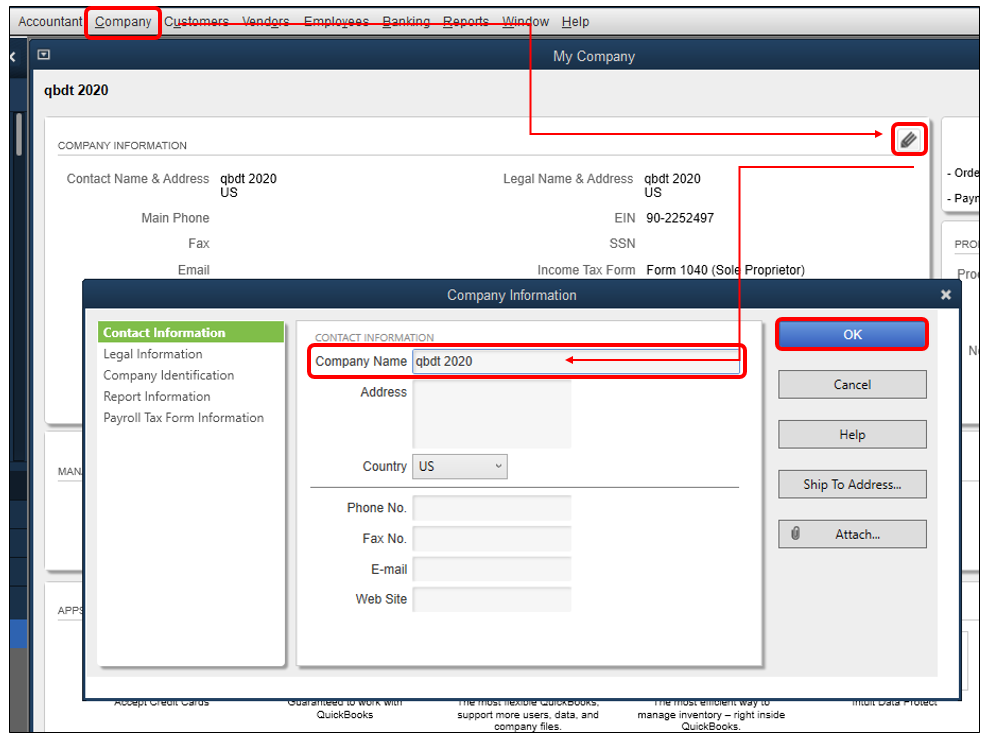The width and height of the screenshot is (987, 738).
Task: Open the Reports menu
Action: [x=466, y=21]
